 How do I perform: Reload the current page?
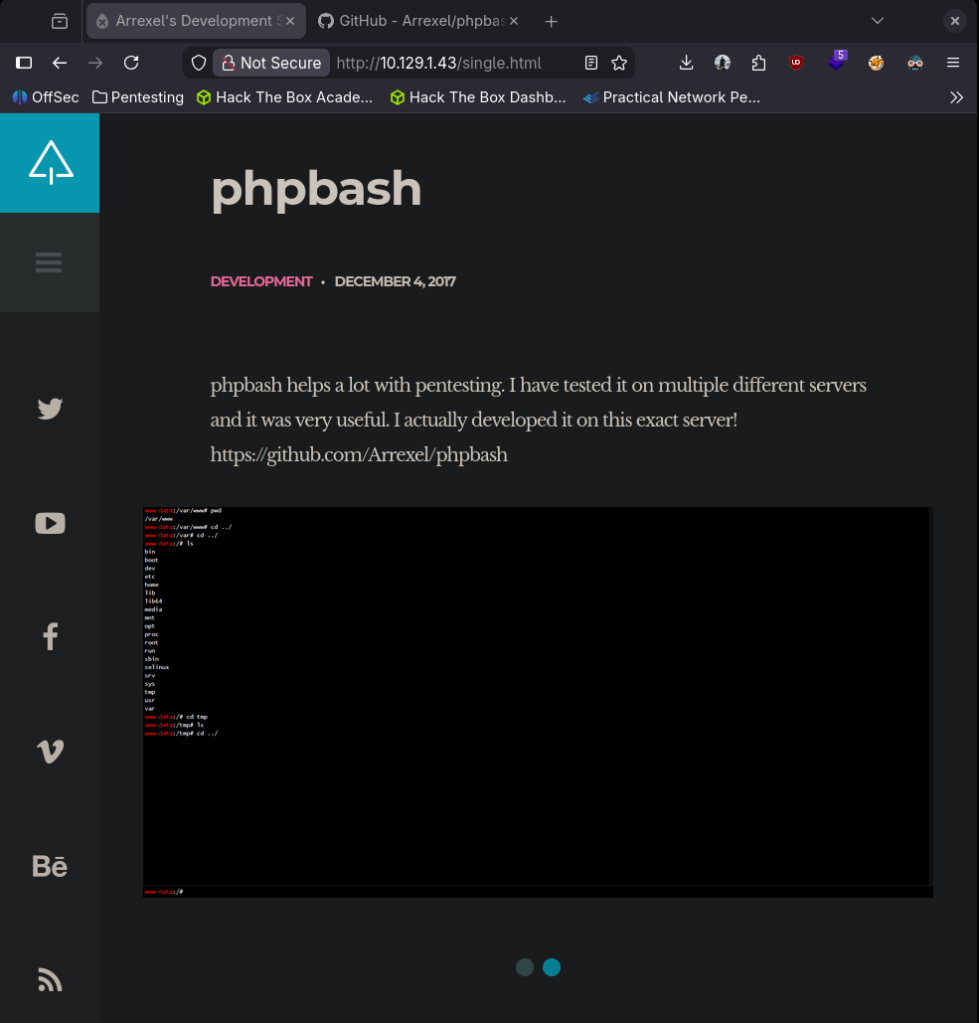point(131,63)
